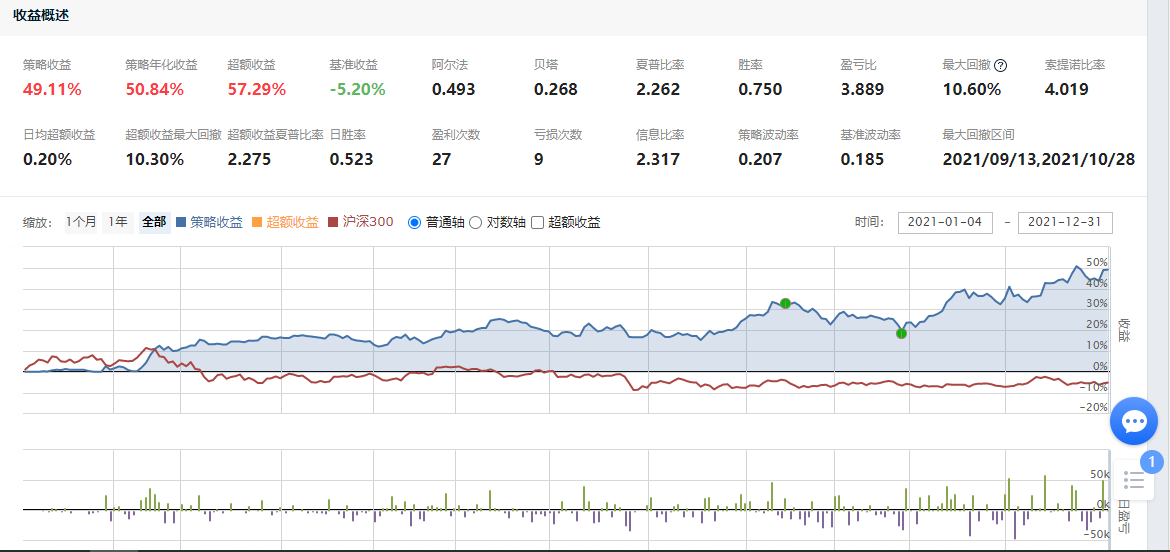
Task: Click the 策略波动率 value 0.207
Action: point(760,160)
